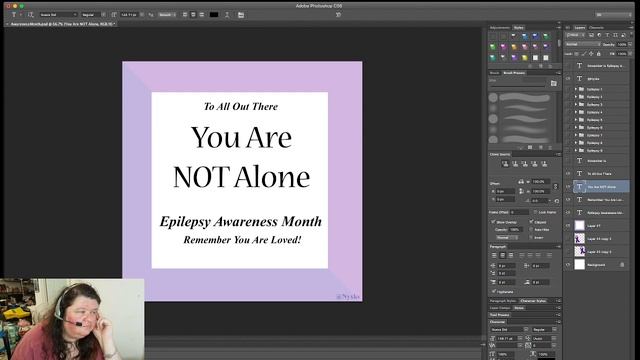Select Layer 11 thumbnail
The width and height of the screenshot is (640, 360).
pos(580,226)
